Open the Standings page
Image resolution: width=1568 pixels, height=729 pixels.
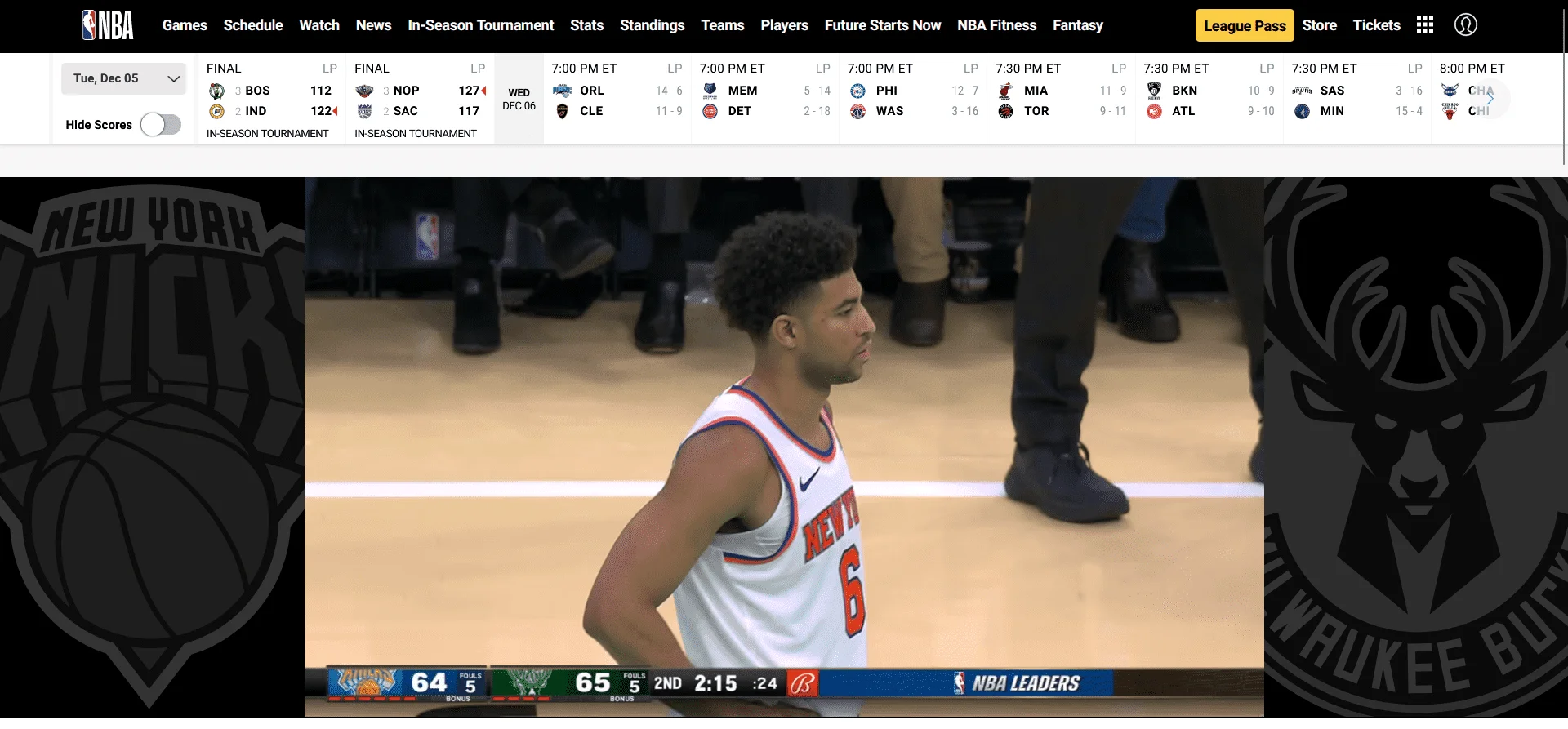click(652, 25)
